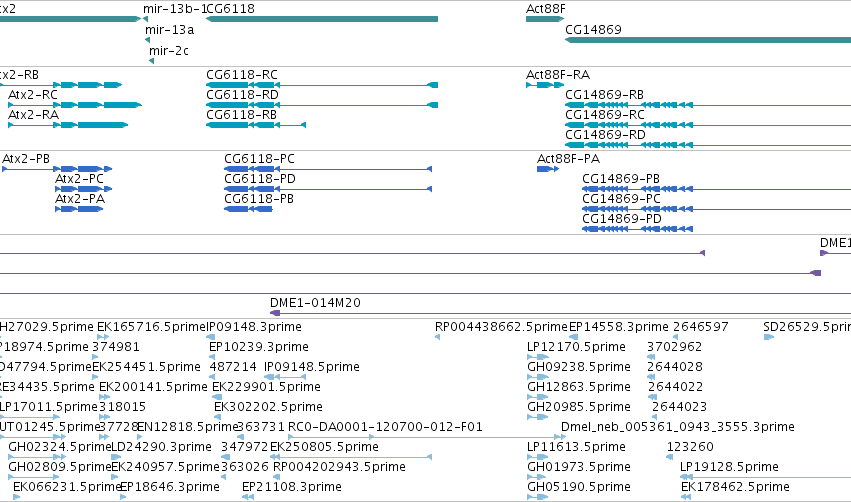The height and width of the screenshot is (502, 851).
Task: Select the DME1-014M20 clone feature
Action: [560, 313]
